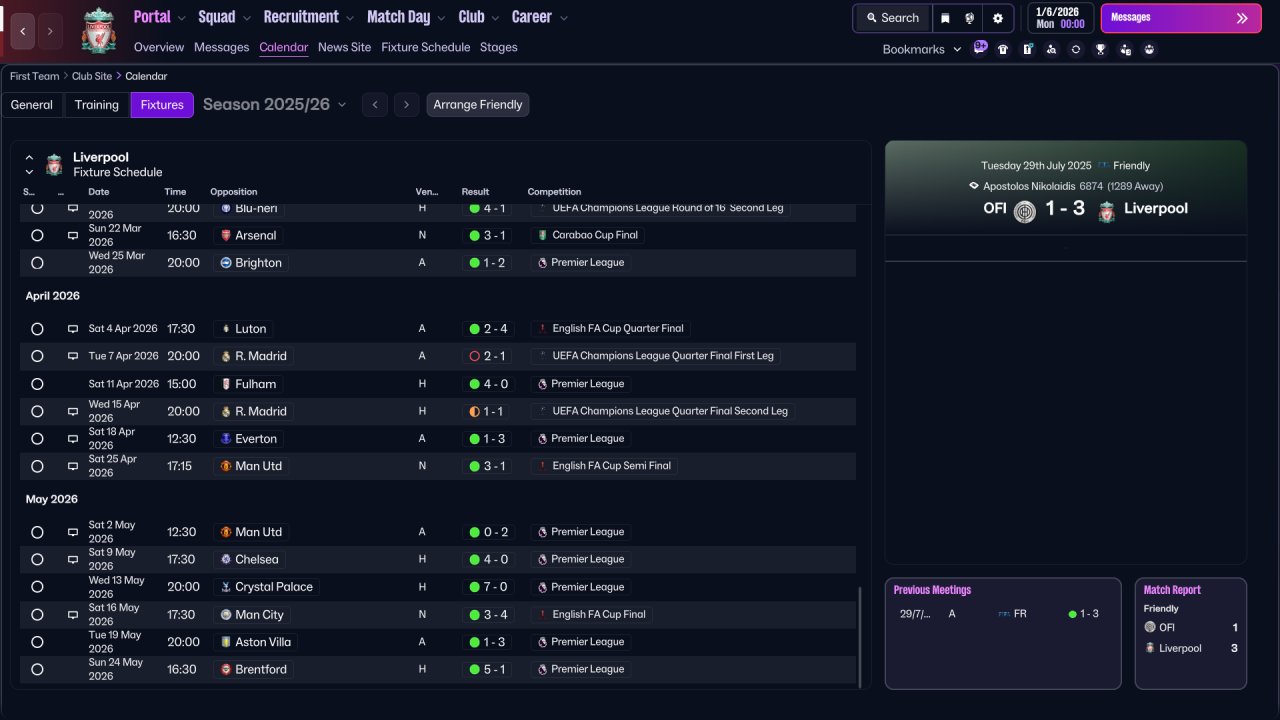Select the radio circle for Fulham fixture
The width and height of the screenshot is (1280, 720).
pyautogui.click(x=37, y=384)
